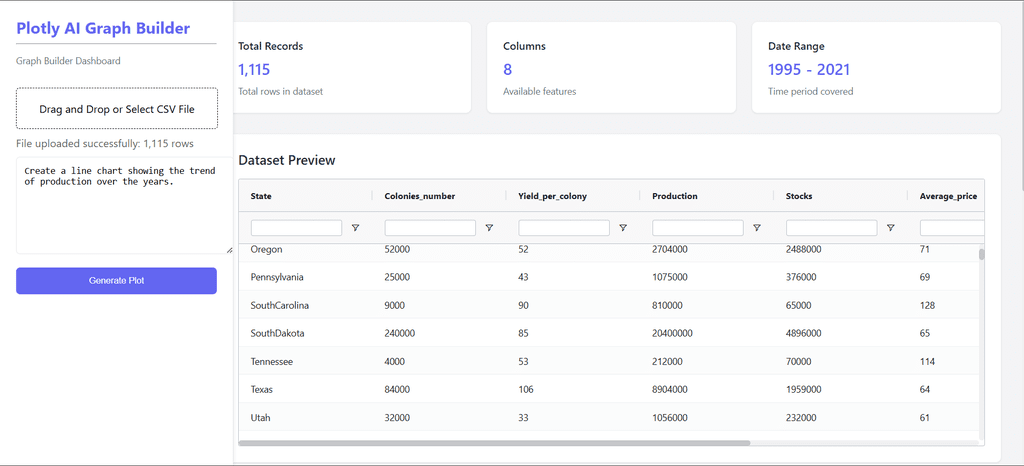Sort by the Colonies_number column header

[x=420, y=196]
